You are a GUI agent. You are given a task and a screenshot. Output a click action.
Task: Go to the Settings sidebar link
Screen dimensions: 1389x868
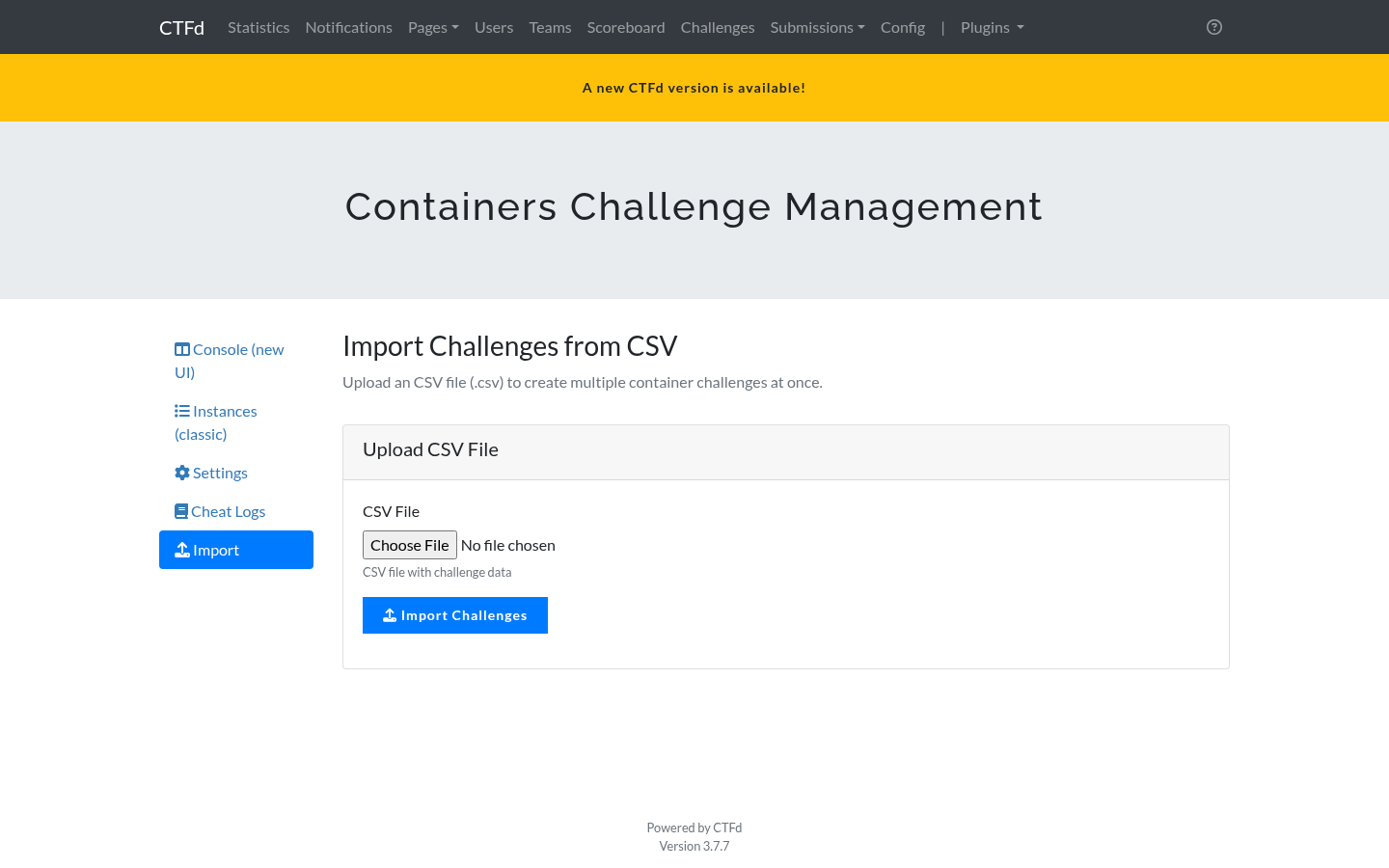pyautogui.click(x=236, y=473)
